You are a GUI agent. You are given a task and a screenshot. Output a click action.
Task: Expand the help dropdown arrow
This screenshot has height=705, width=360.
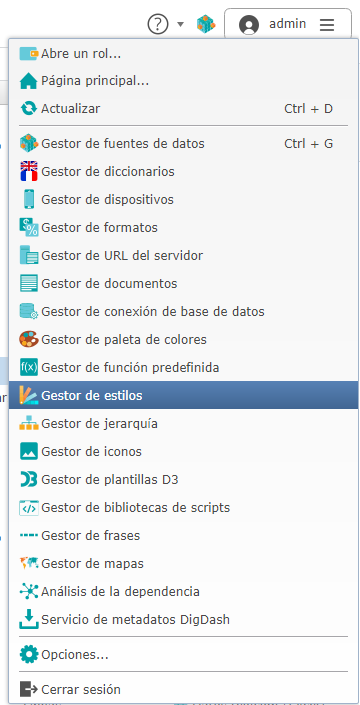181,24
